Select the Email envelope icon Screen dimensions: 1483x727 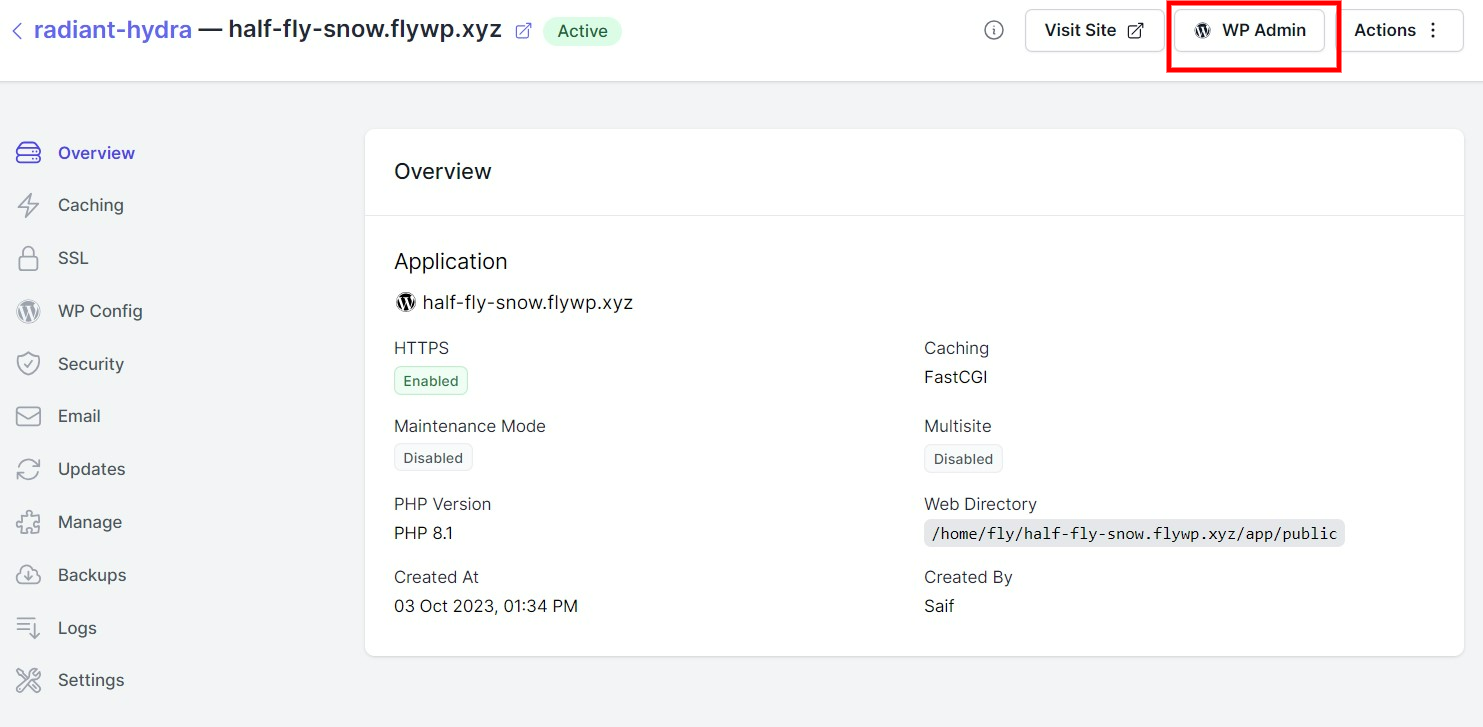coord(28,416)
